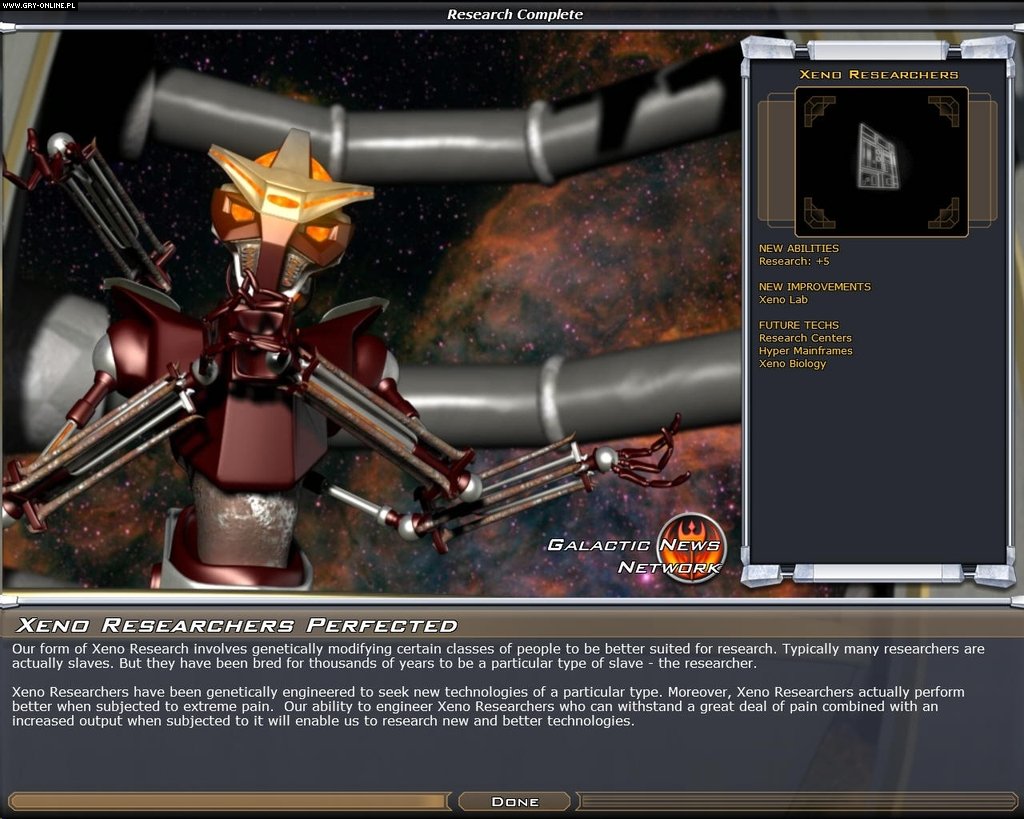Image resolution: width=1024 pixels, height=819 pixels.
Task: Click the Research Complete title bar
Action: point(515,14)
